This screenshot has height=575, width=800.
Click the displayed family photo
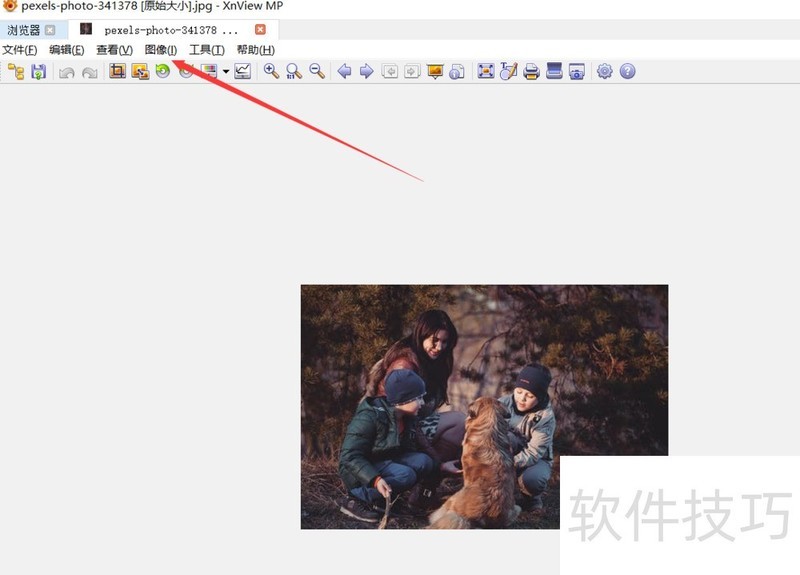point(484,407)
